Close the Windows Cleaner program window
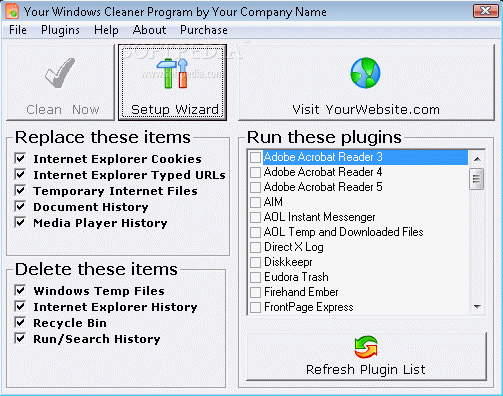Screen dimensions: 503x396 click(485, 11)
